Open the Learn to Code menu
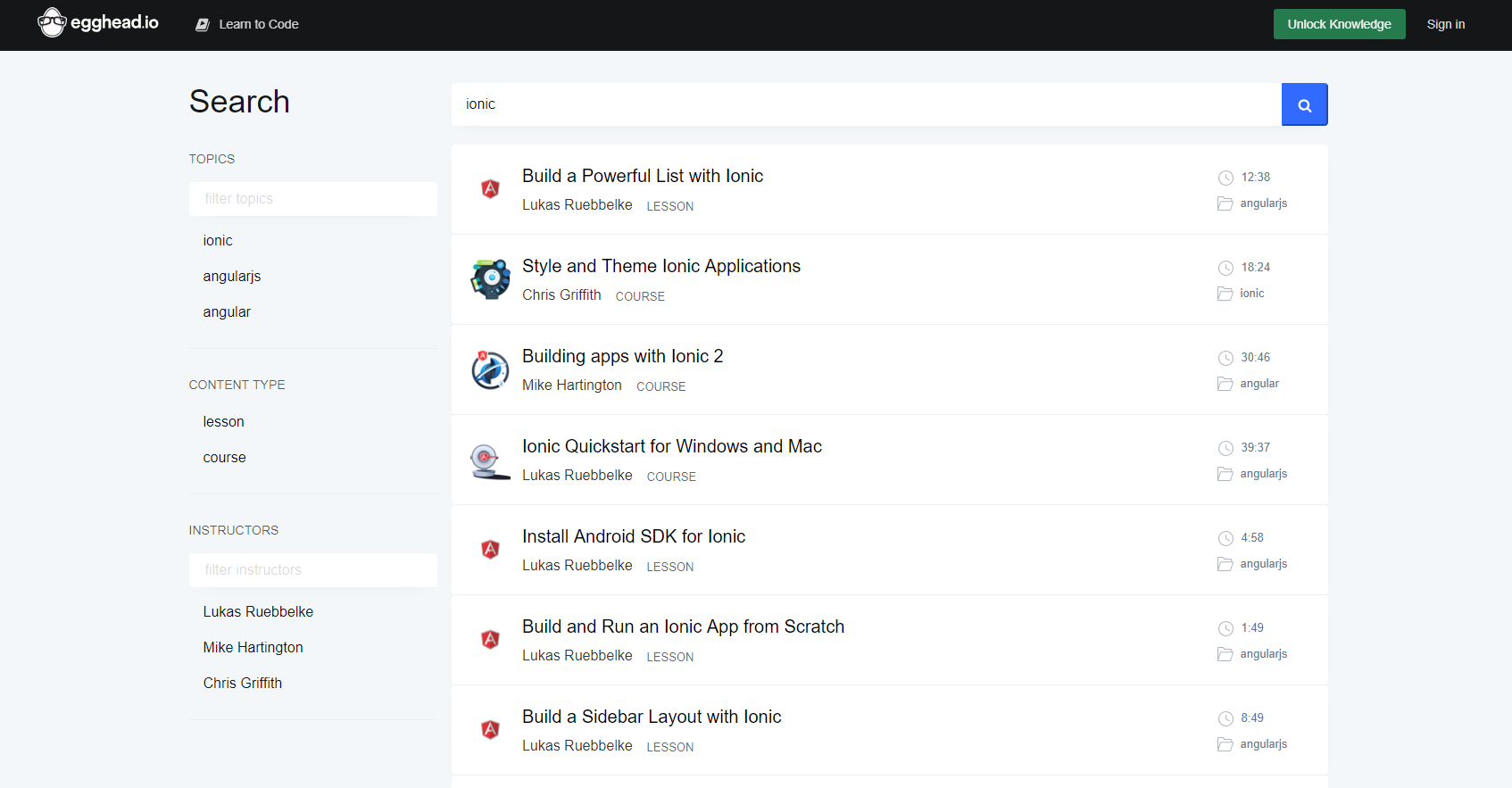1512x788 pixels. point(258,24)
